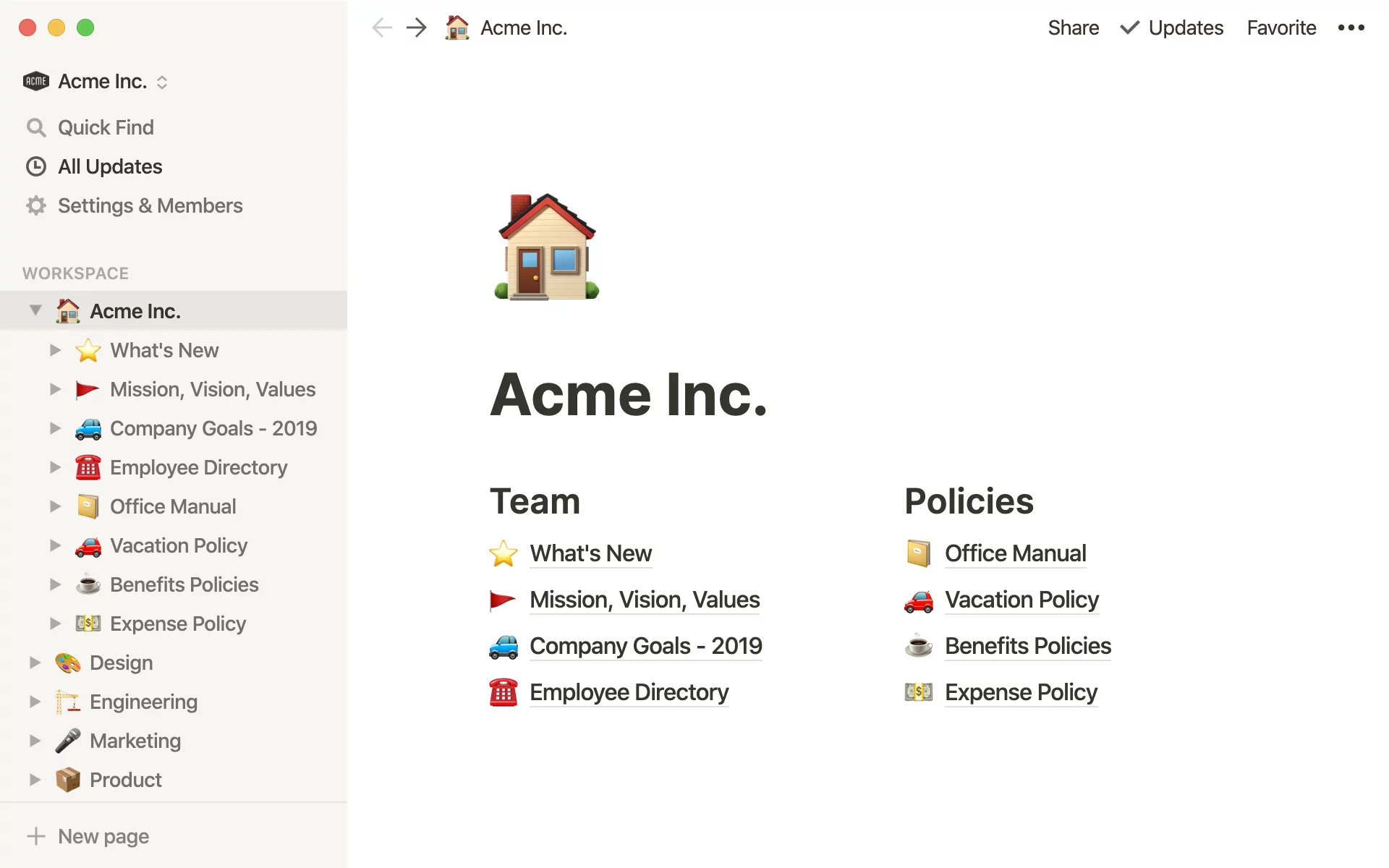Open Settings & Members page
Viewport: 1389px width, 868px height.
(x=149, y=205)
